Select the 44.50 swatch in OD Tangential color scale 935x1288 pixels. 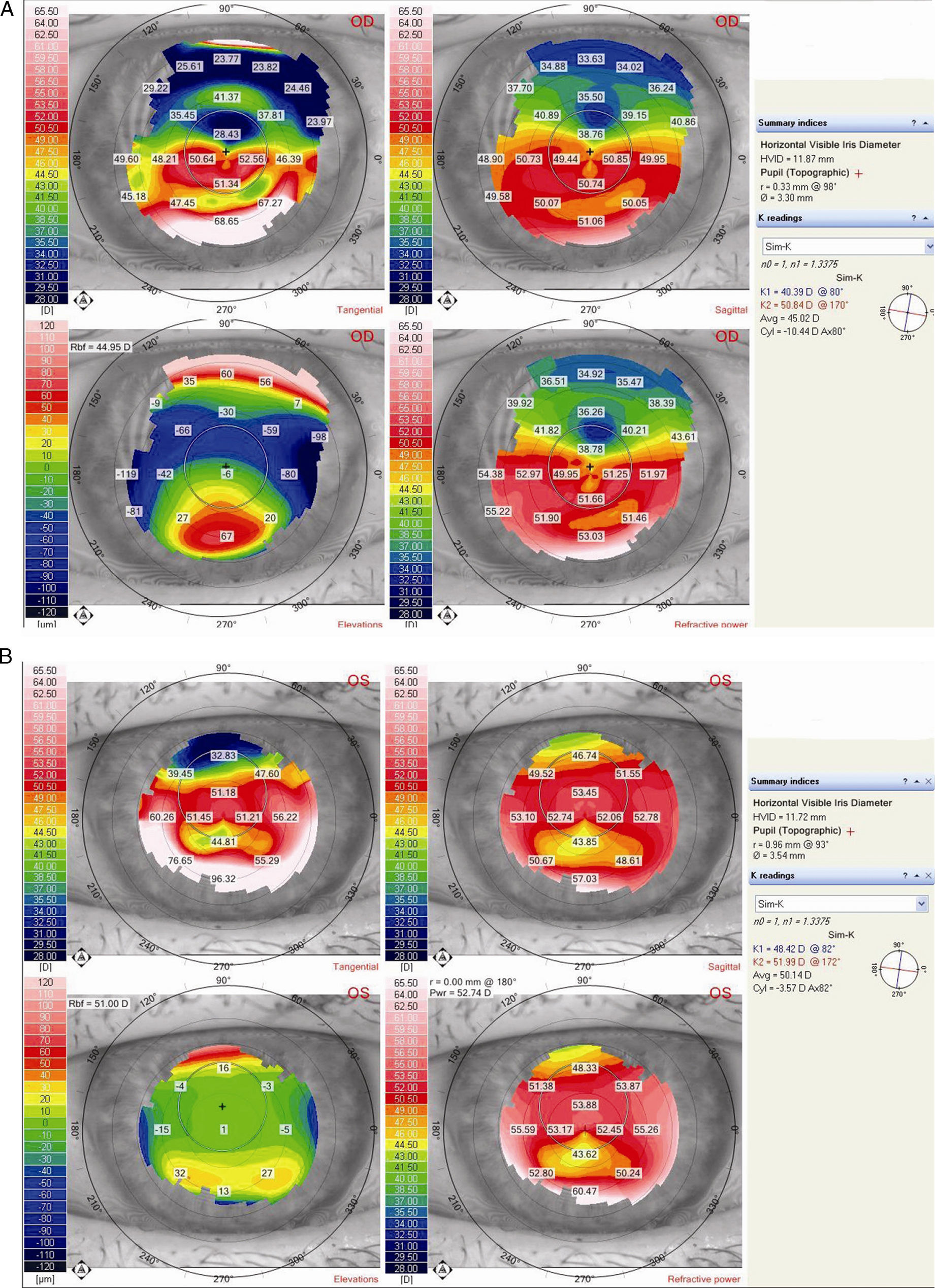click(x=46, y=174)
